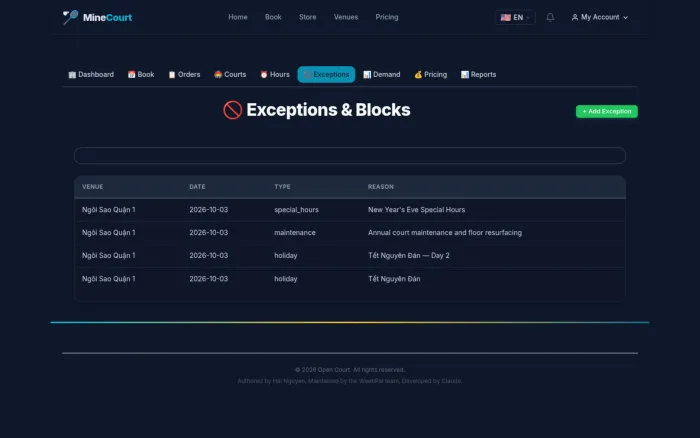Expand the My Account menu chevron
Viewport: 700px width, 438px height.
point(625,18)
